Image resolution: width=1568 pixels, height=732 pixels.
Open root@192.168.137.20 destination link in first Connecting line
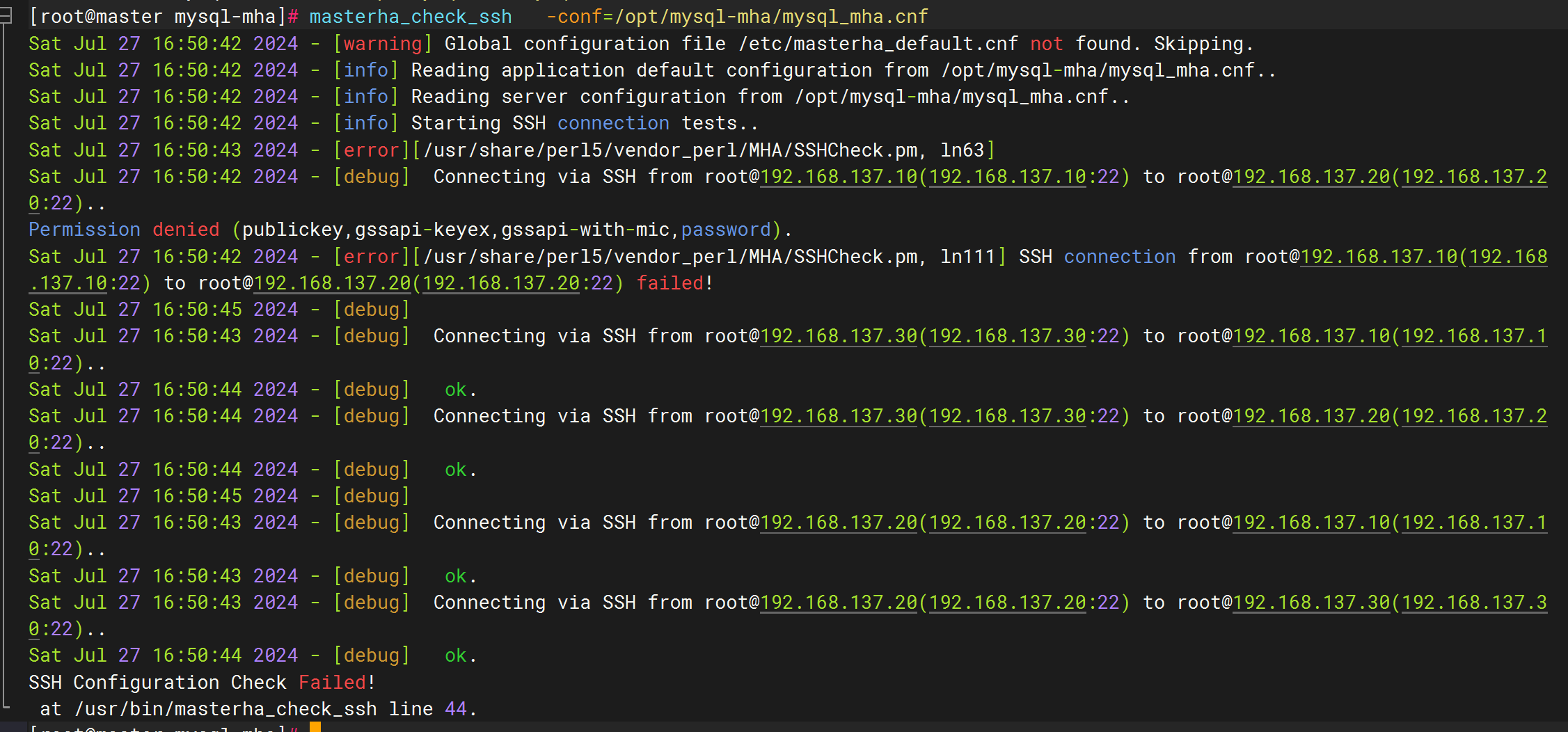[1311, 177]
